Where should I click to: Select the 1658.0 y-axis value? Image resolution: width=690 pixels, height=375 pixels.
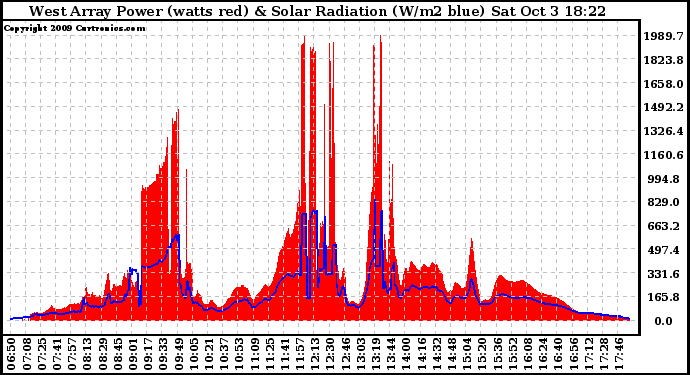coord(664,84)
